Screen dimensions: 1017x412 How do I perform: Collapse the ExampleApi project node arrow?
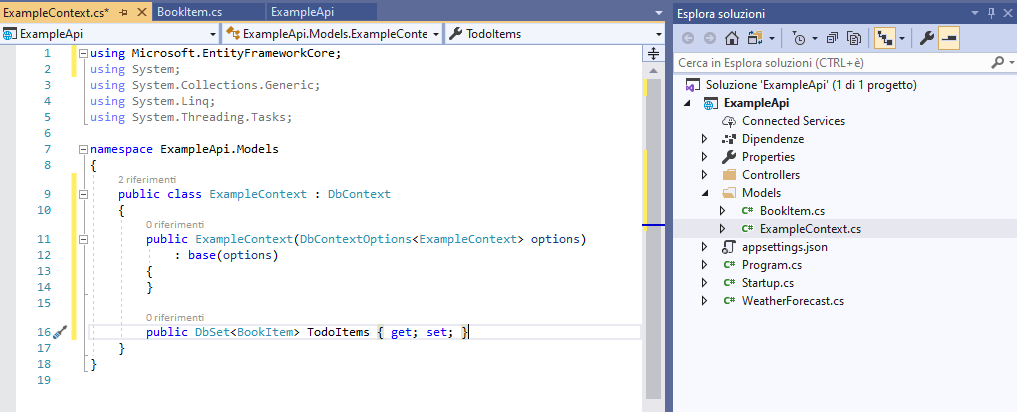pyautogui.click(x=687, y=103)
